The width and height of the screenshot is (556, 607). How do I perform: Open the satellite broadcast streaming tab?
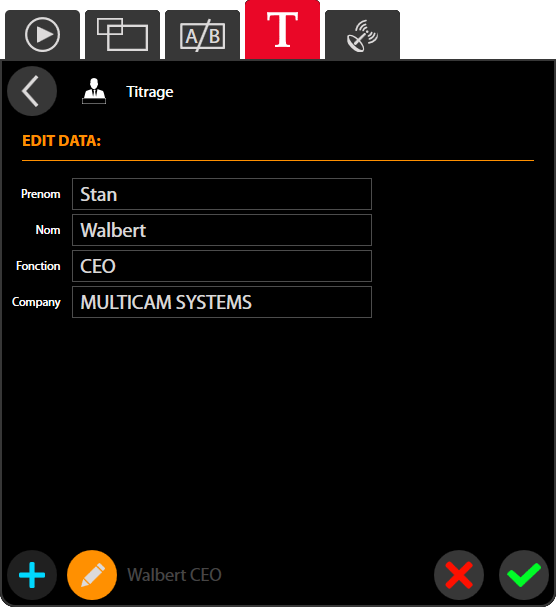(x=362, y=35)
